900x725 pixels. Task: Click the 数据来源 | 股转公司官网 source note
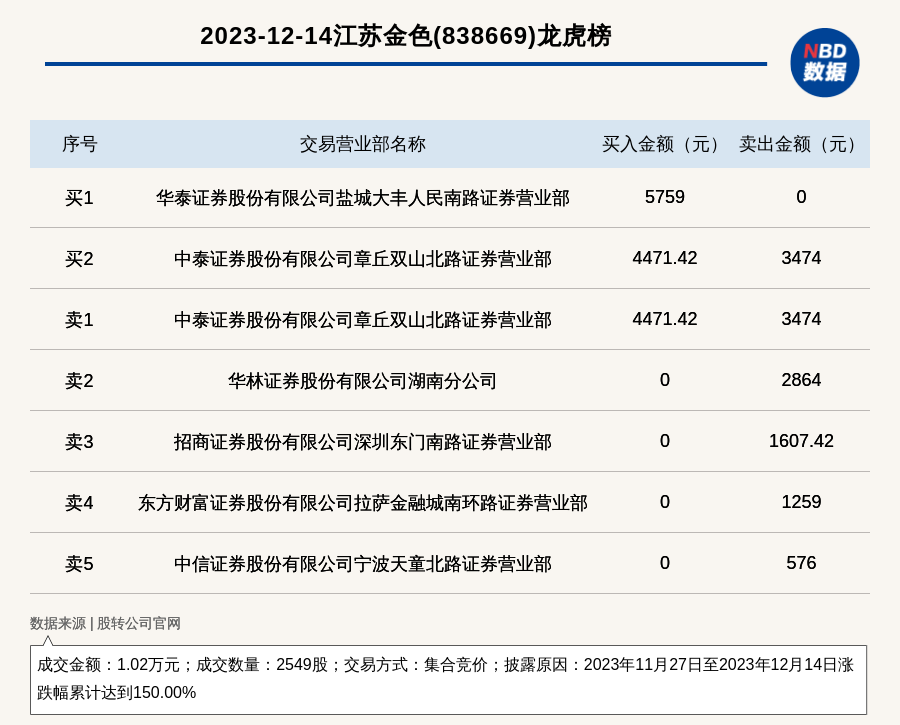coord(106,623)
